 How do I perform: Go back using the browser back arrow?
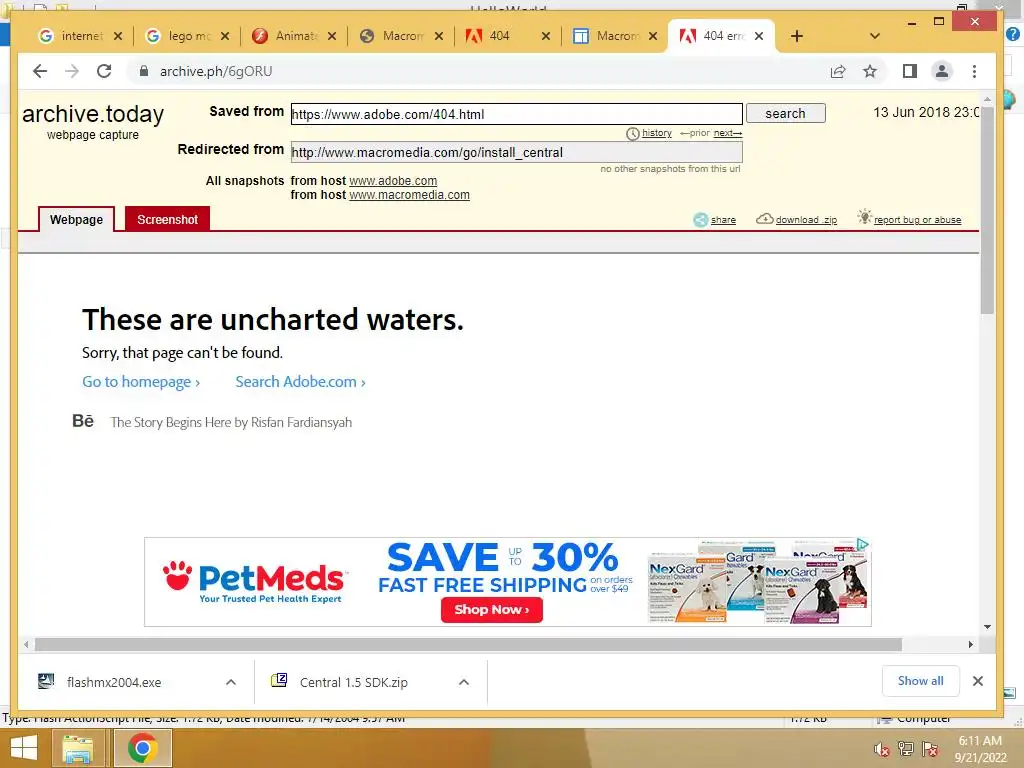click(x=40, y=71)
